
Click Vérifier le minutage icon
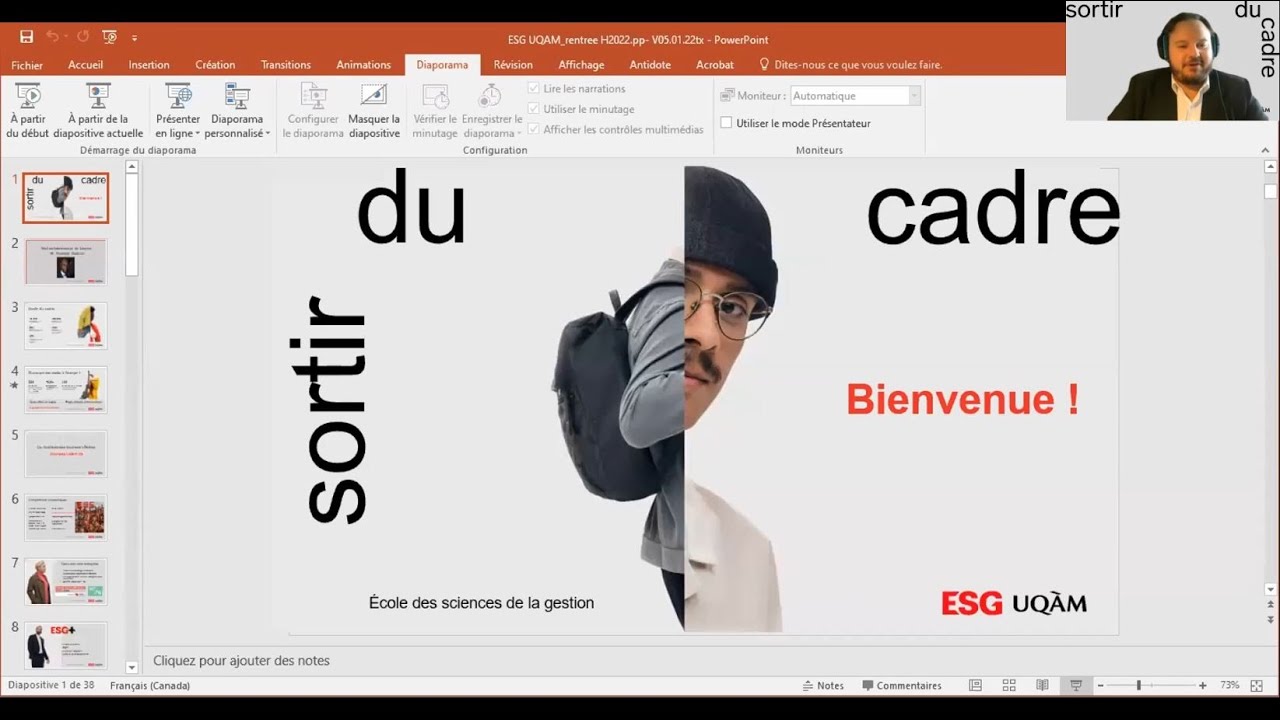tap(435, 97)
